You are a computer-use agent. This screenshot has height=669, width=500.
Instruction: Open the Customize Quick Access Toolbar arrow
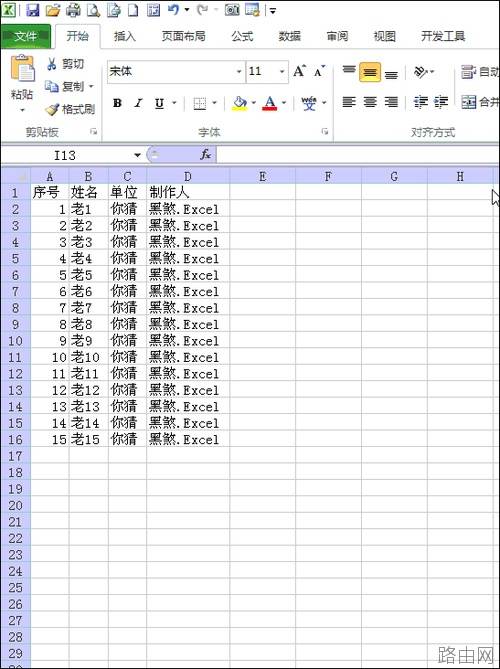click(273, 10)
